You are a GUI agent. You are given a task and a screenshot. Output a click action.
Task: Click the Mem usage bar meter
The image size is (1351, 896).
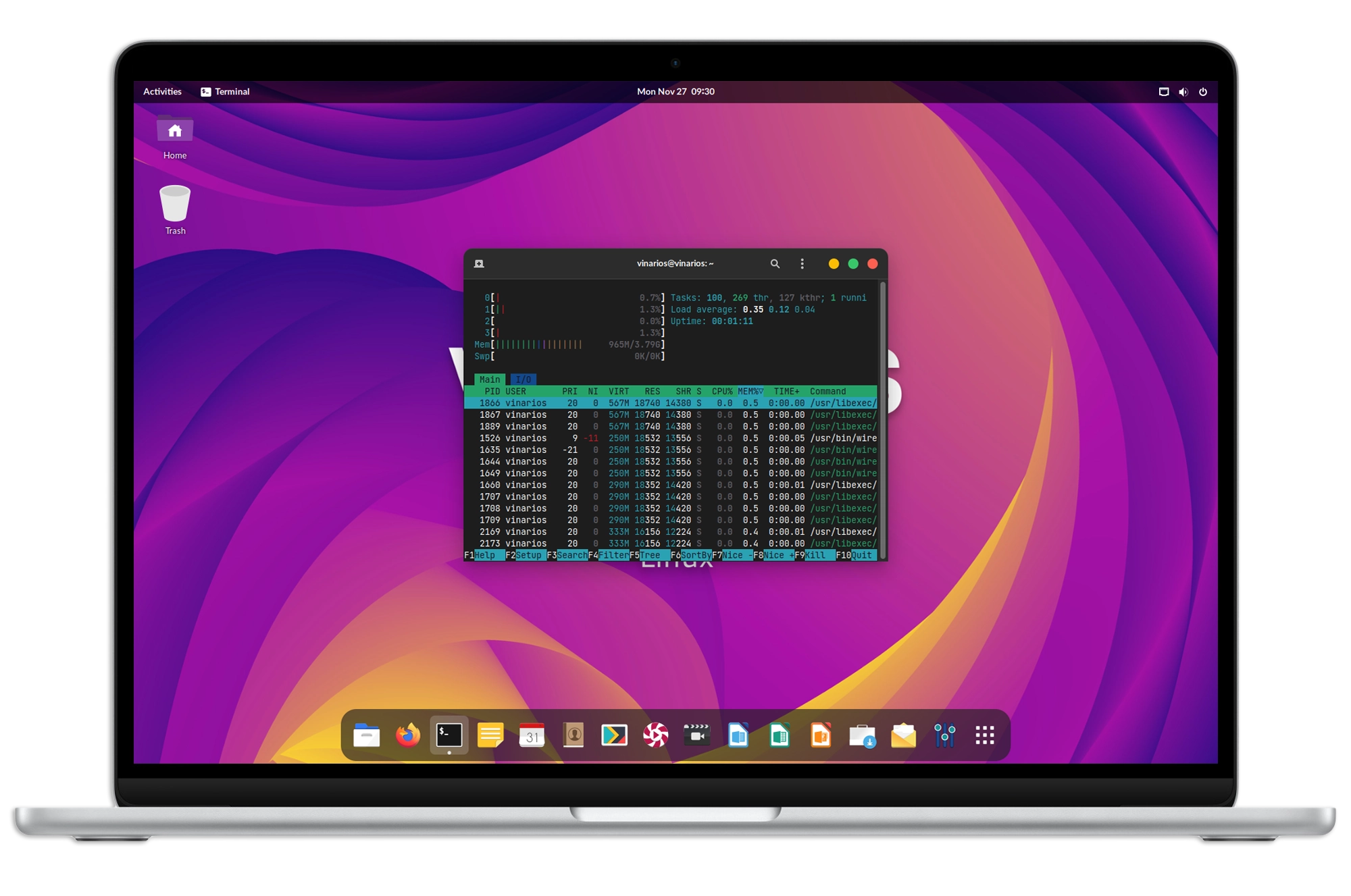click(x=570, y=345)
